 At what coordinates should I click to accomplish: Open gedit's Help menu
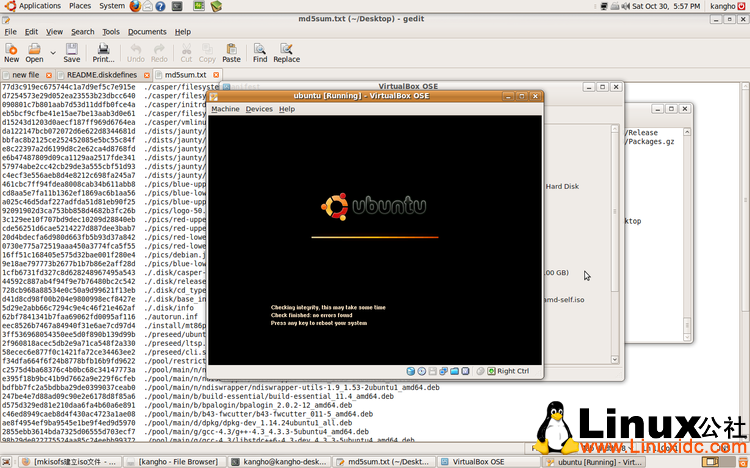(182, 32)
